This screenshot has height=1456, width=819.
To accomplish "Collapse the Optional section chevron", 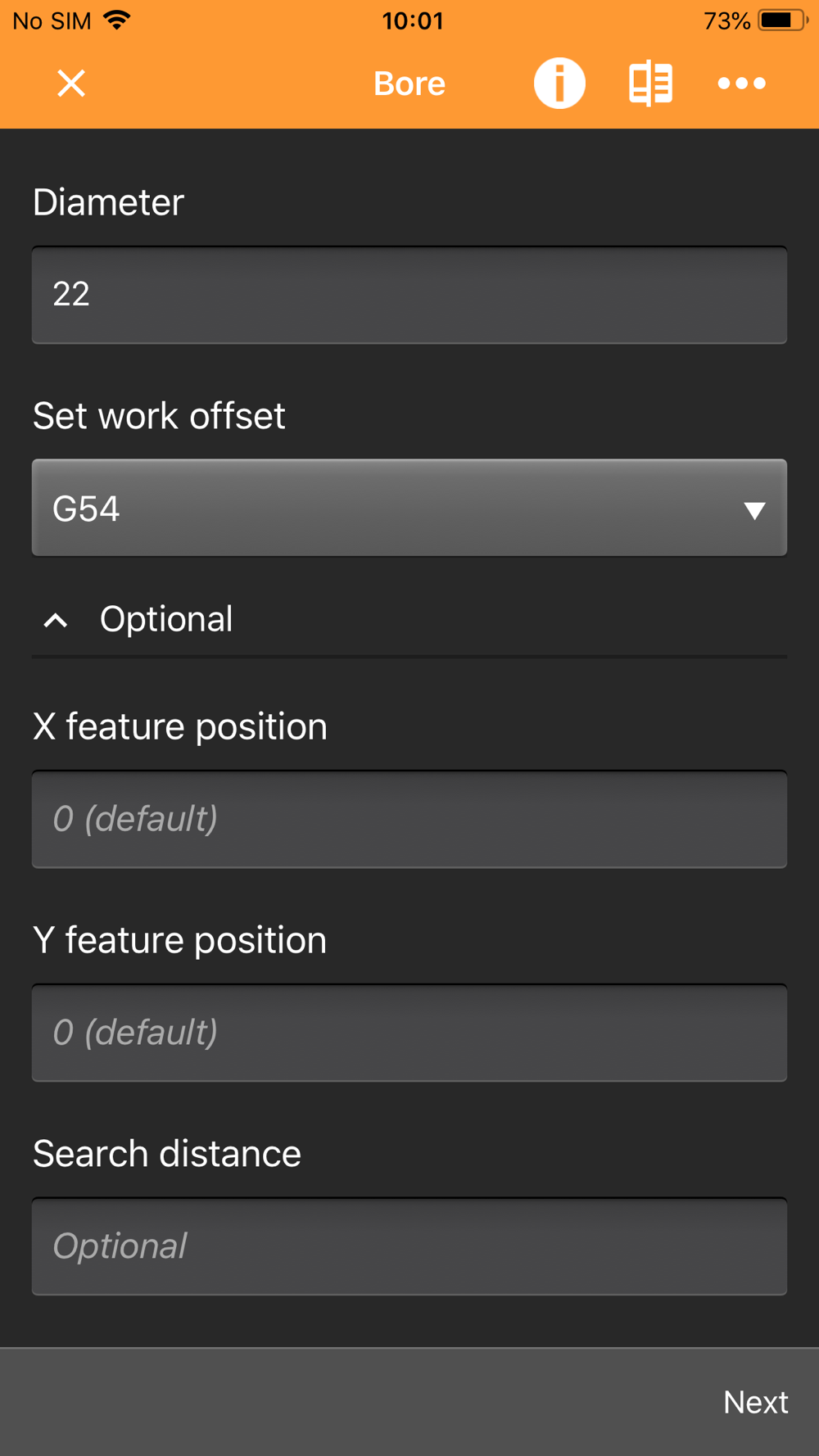I will (56, 620).
